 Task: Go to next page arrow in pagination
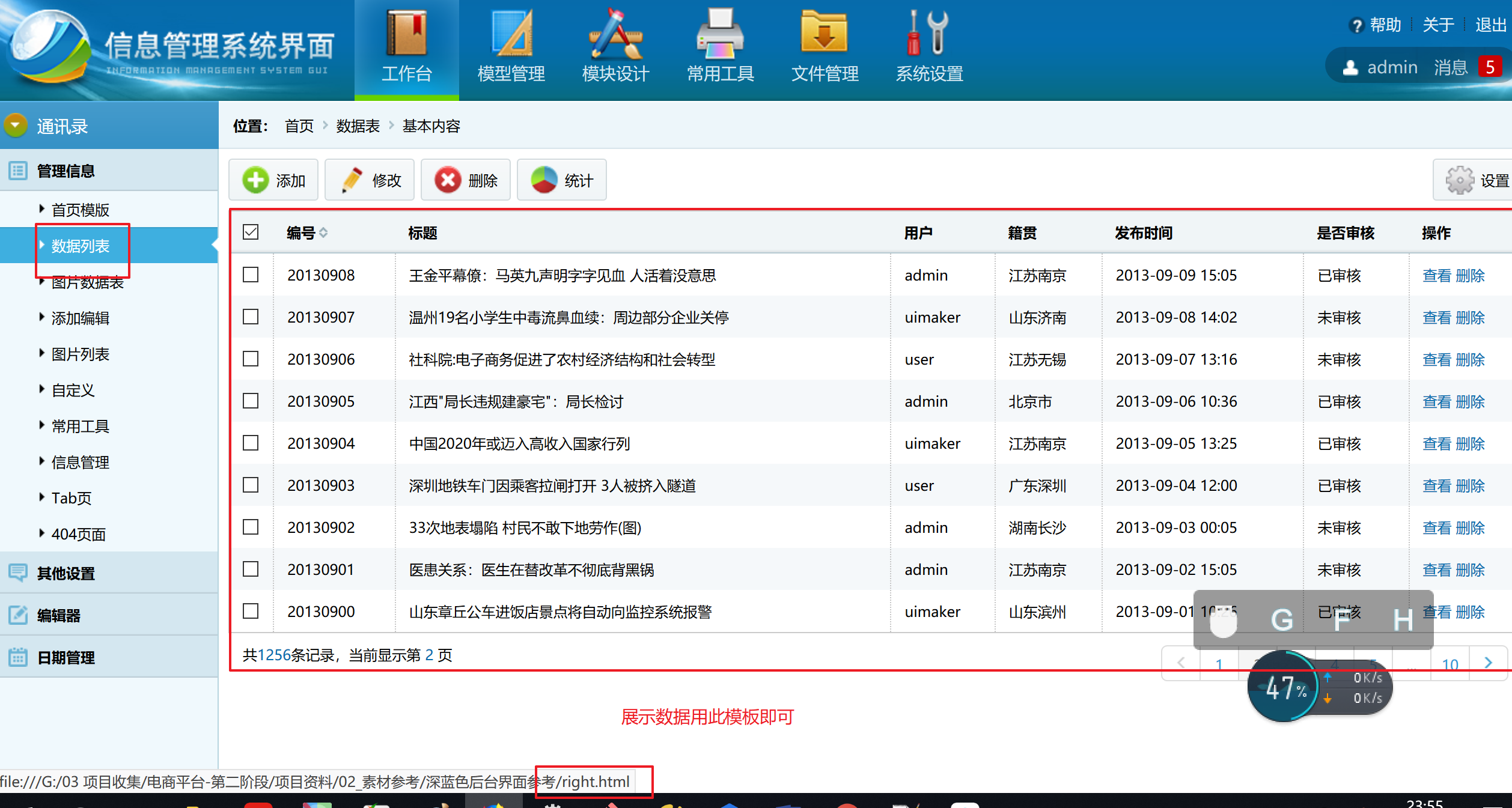(x=1488, y=663)
